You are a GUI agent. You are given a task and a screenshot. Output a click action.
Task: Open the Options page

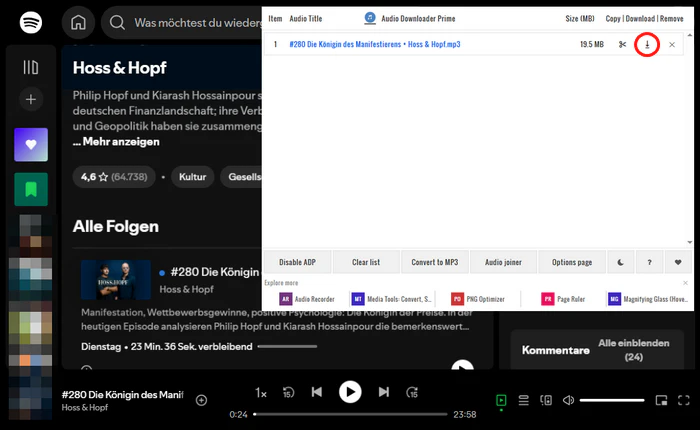click(x=572, y=262)
